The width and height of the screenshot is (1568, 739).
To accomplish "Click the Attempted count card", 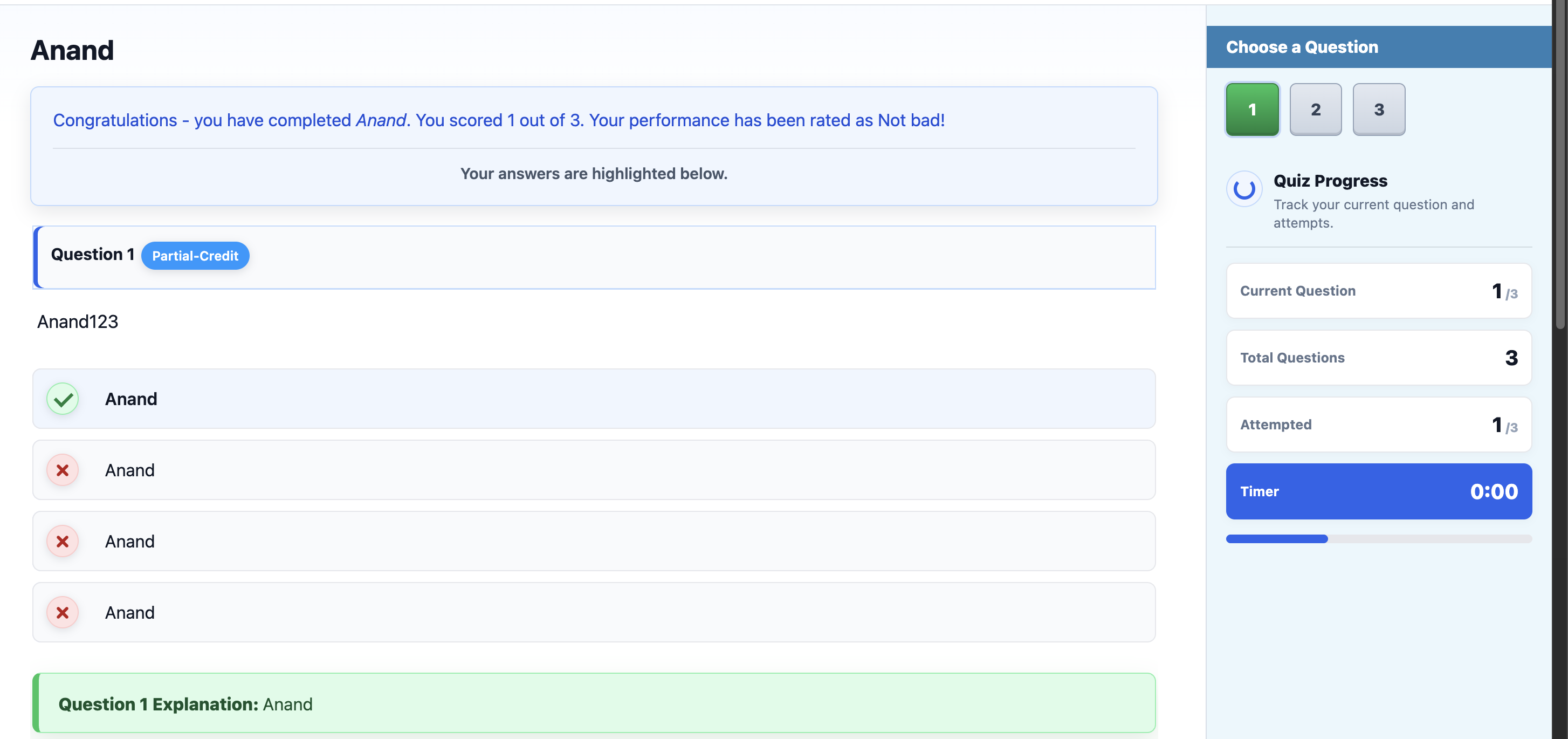I will pyautogui.click(x=1379, y=425).
